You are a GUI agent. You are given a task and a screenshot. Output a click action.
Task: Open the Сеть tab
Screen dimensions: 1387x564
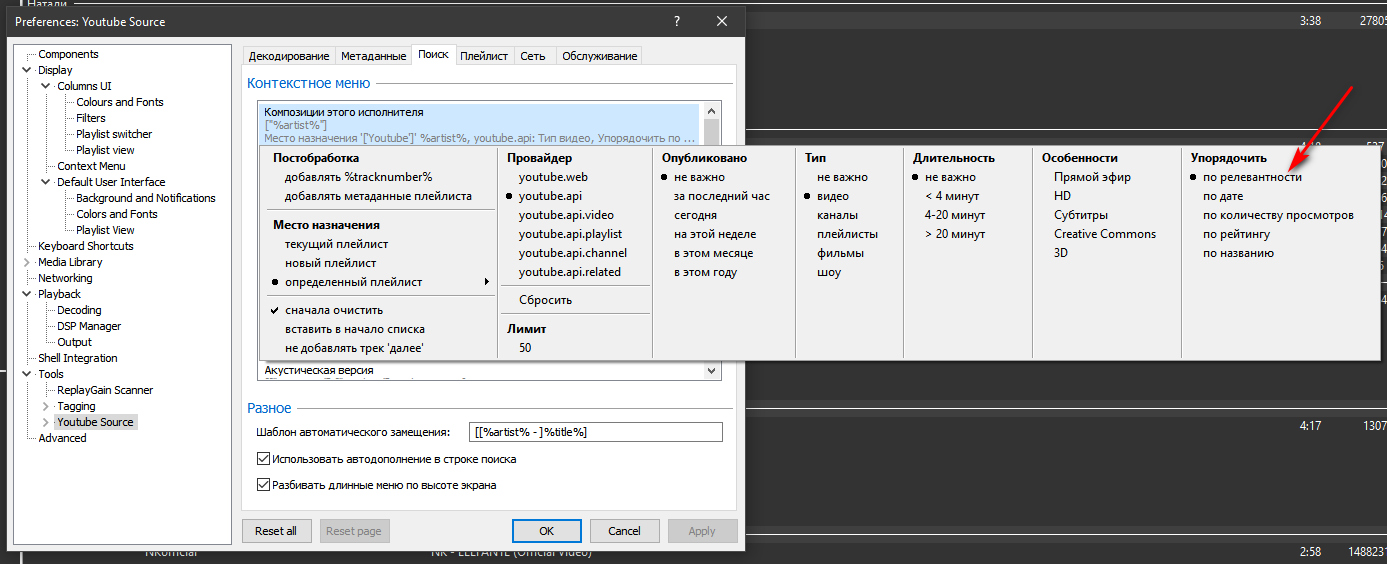click(x=533, y=56)
